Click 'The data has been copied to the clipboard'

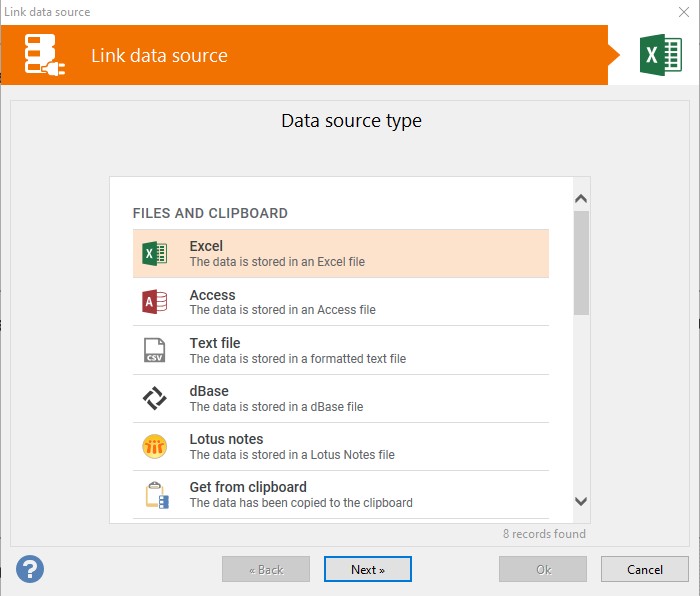pos(301,503)
